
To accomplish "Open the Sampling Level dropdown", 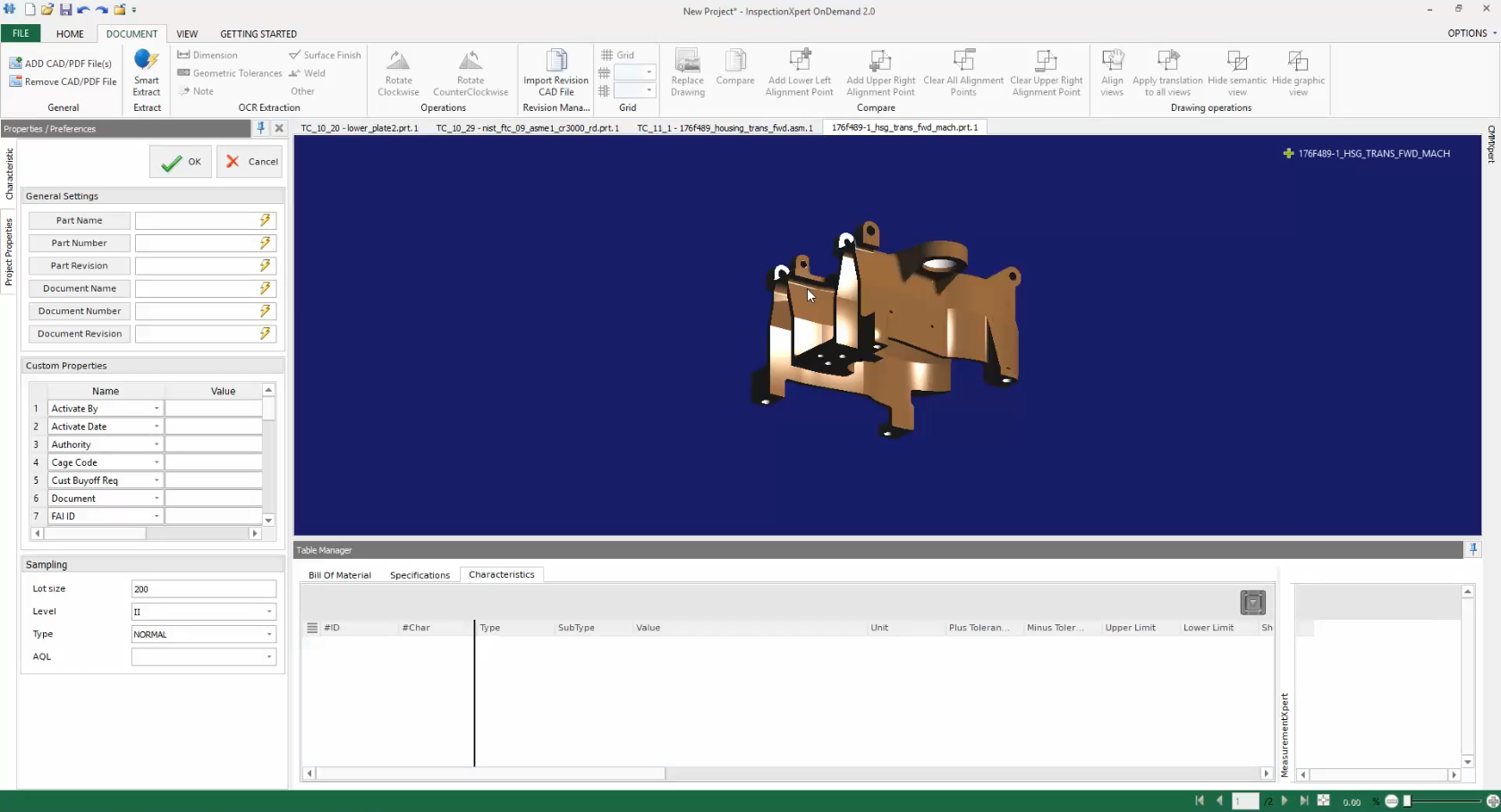I will click(x=267, y=611).
